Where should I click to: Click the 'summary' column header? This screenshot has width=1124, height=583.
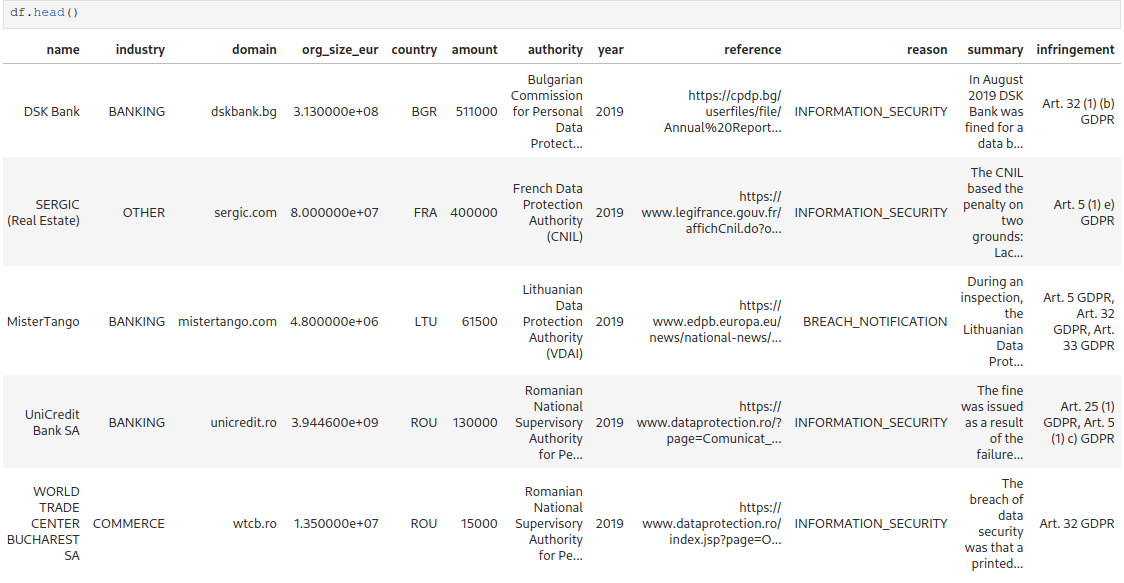[995, 50]
